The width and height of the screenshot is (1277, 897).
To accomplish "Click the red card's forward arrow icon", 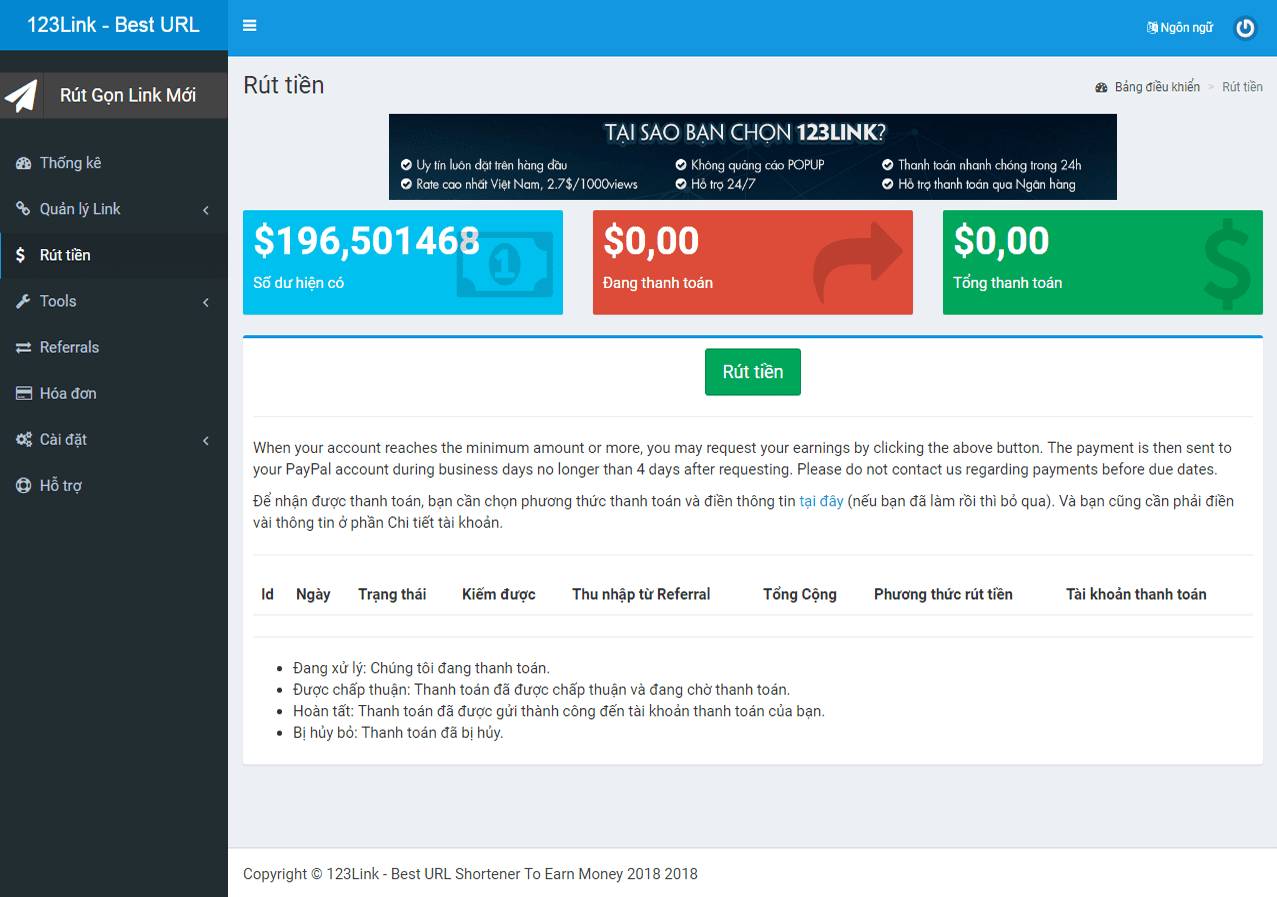I will click(x=858, y=261).
